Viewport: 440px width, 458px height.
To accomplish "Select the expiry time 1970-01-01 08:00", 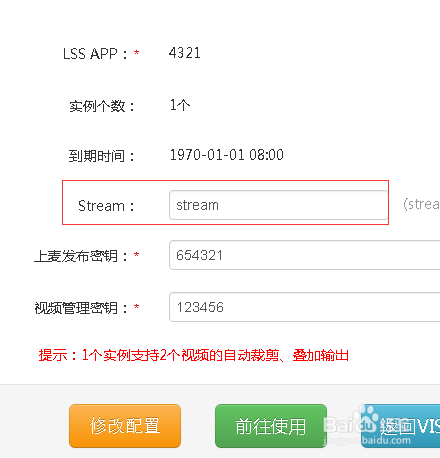I will (227, 155).
